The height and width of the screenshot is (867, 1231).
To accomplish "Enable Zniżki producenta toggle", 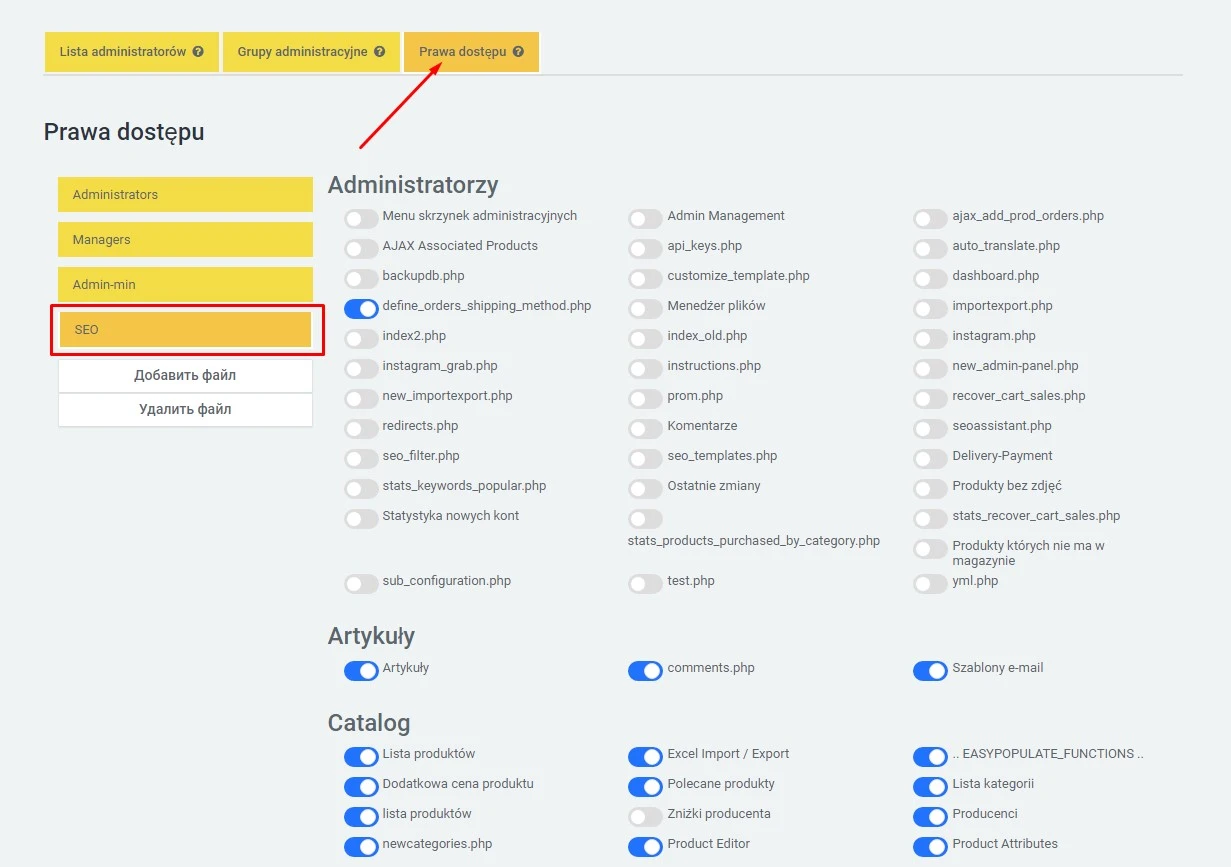I will pyautogui.click(x=645, y=816).
